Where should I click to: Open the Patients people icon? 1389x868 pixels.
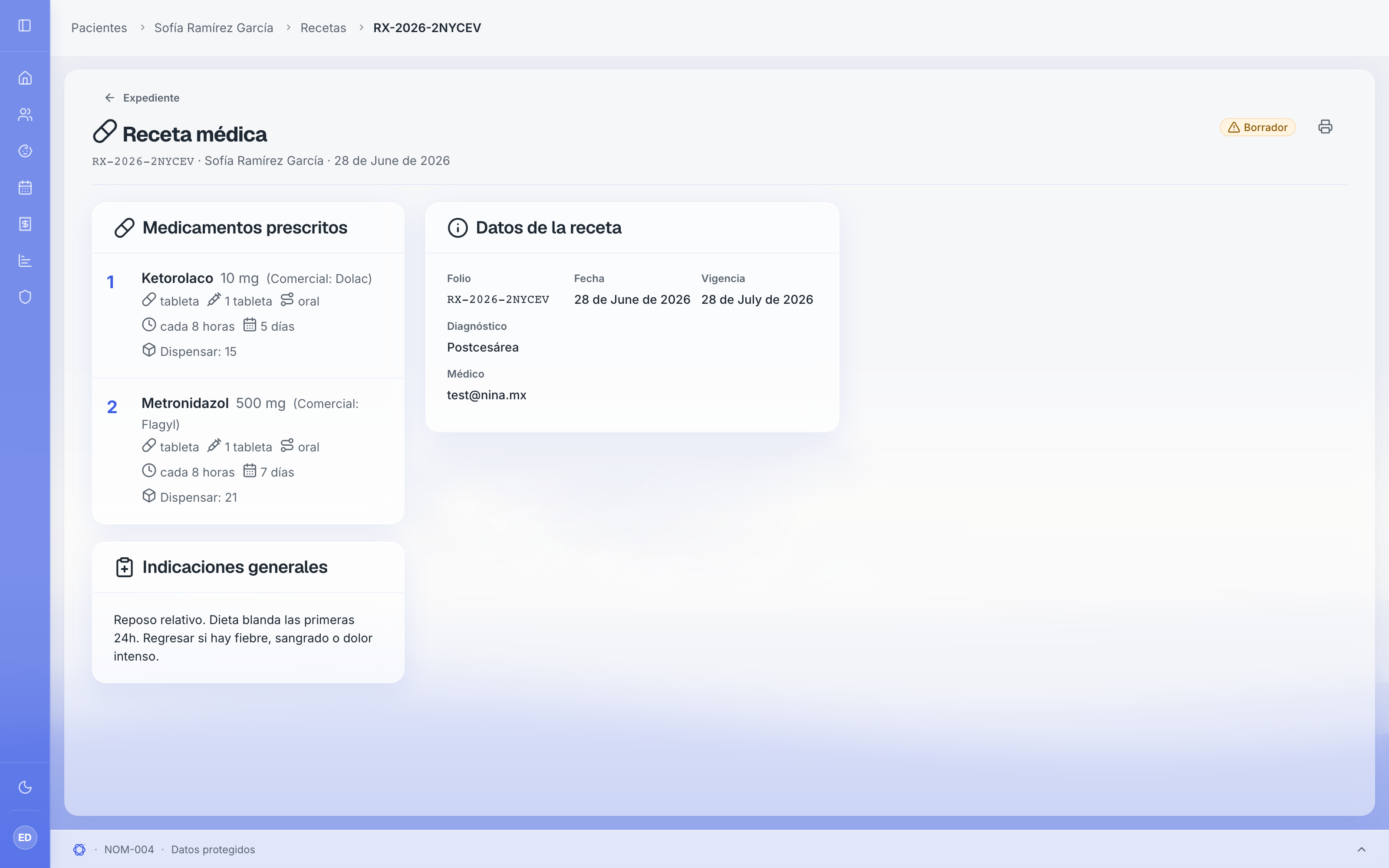coord(25,114)
